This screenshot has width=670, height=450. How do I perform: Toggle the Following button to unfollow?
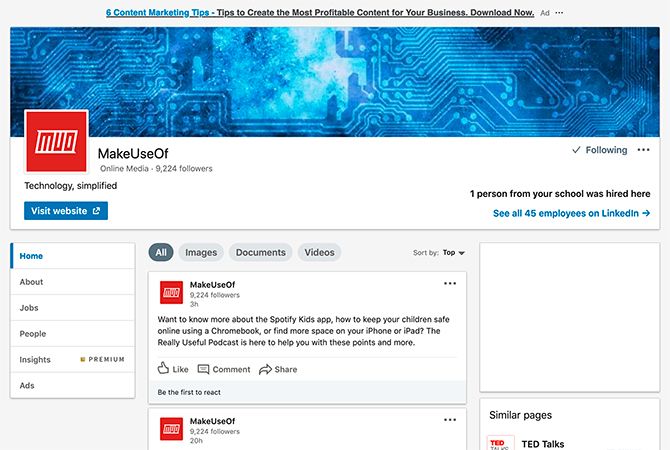coord(600,150)
